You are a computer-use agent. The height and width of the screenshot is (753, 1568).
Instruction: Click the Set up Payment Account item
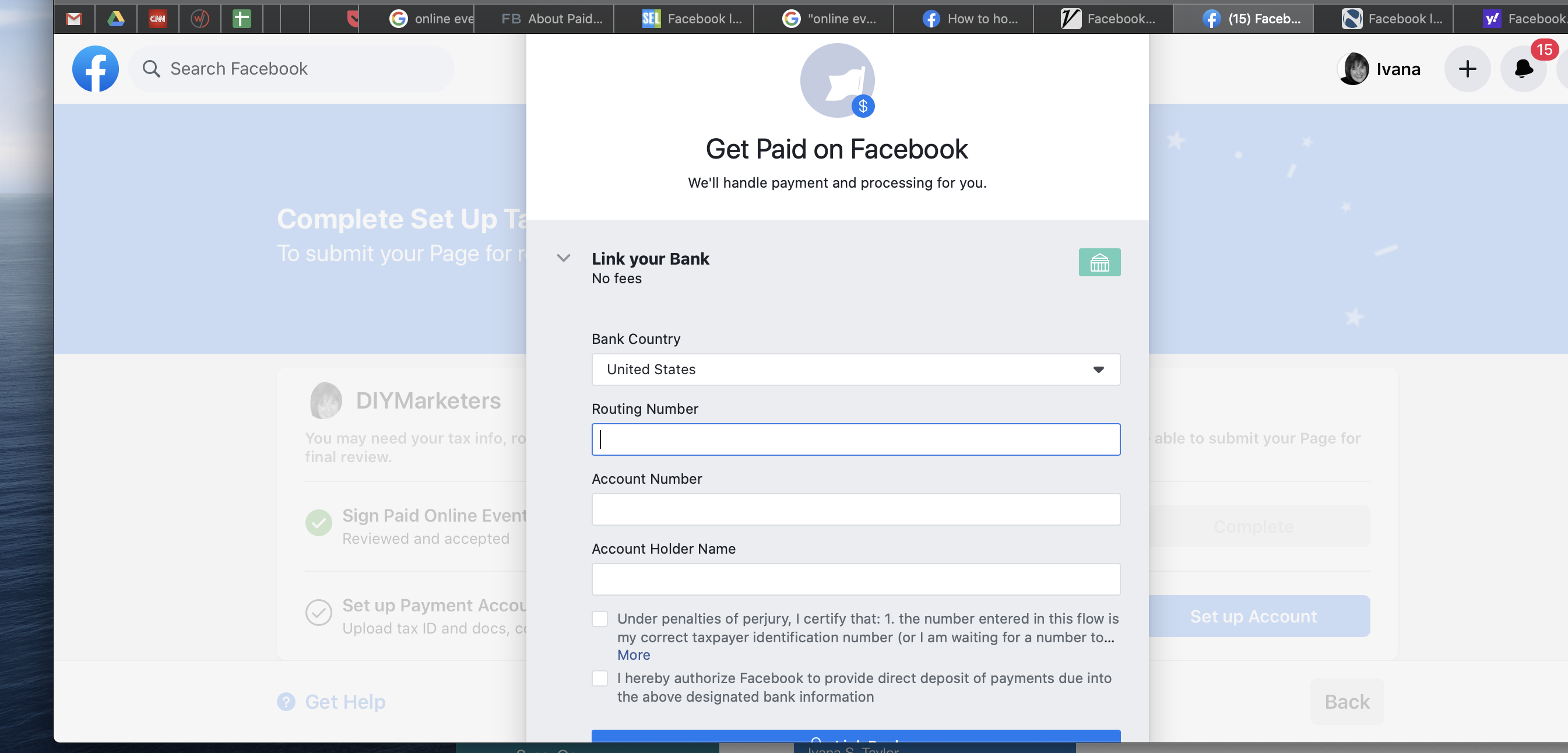point(435,605)
